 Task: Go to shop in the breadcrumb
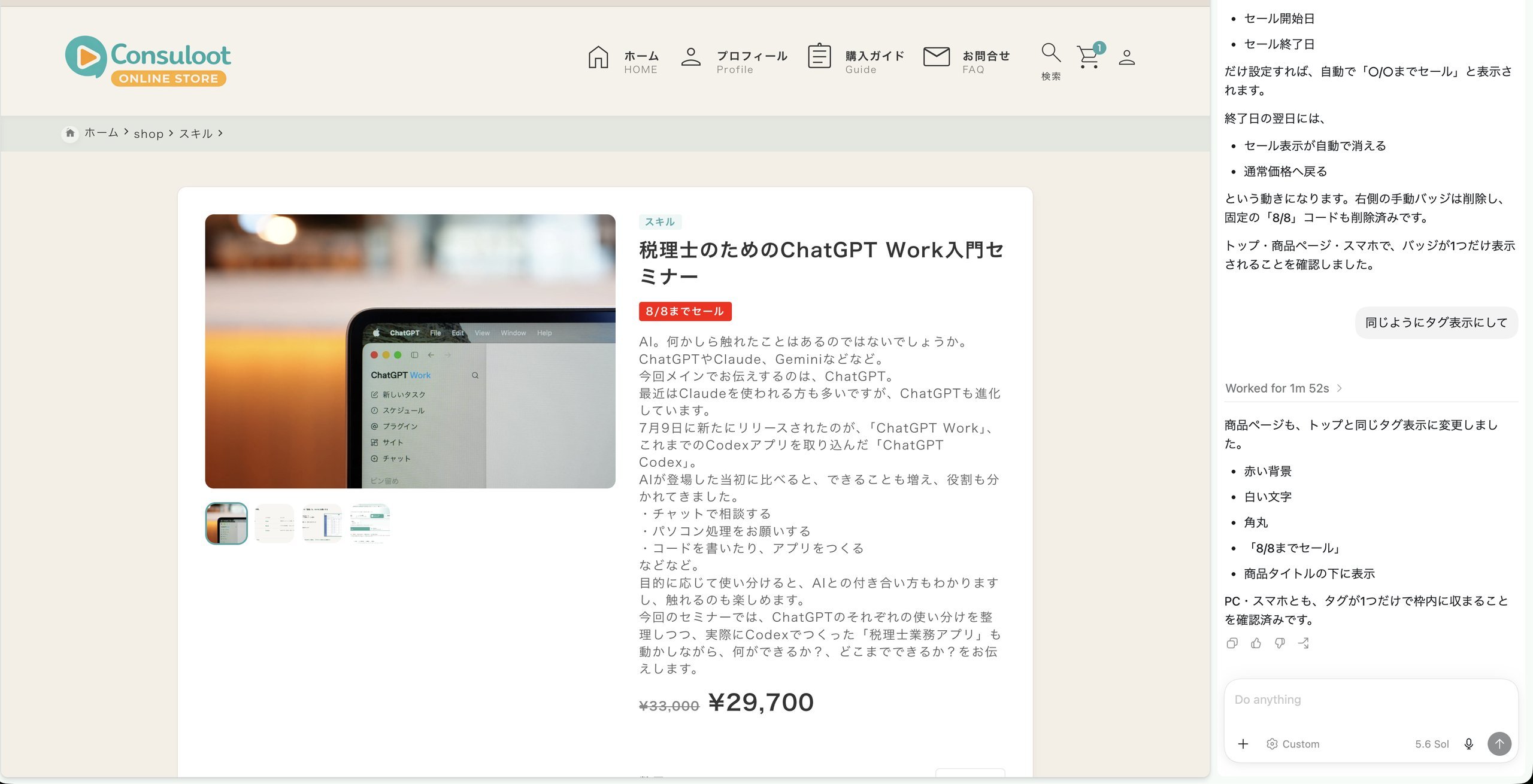149,133
